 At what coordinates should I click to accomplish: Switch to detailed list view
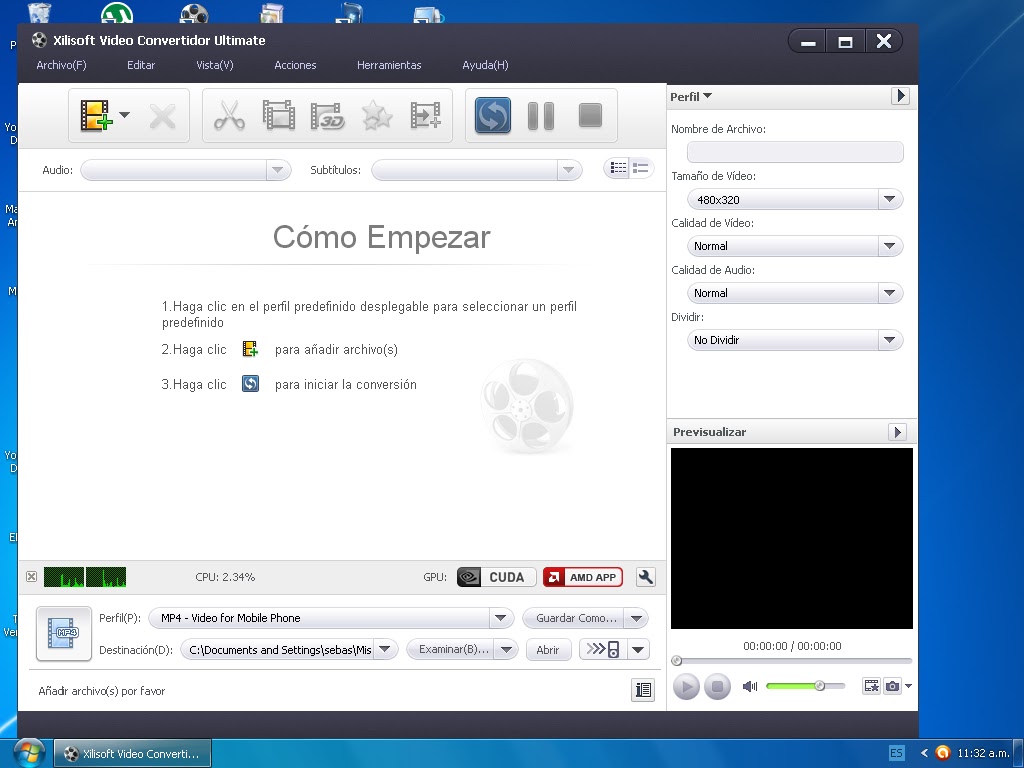(x=641, y=168)
